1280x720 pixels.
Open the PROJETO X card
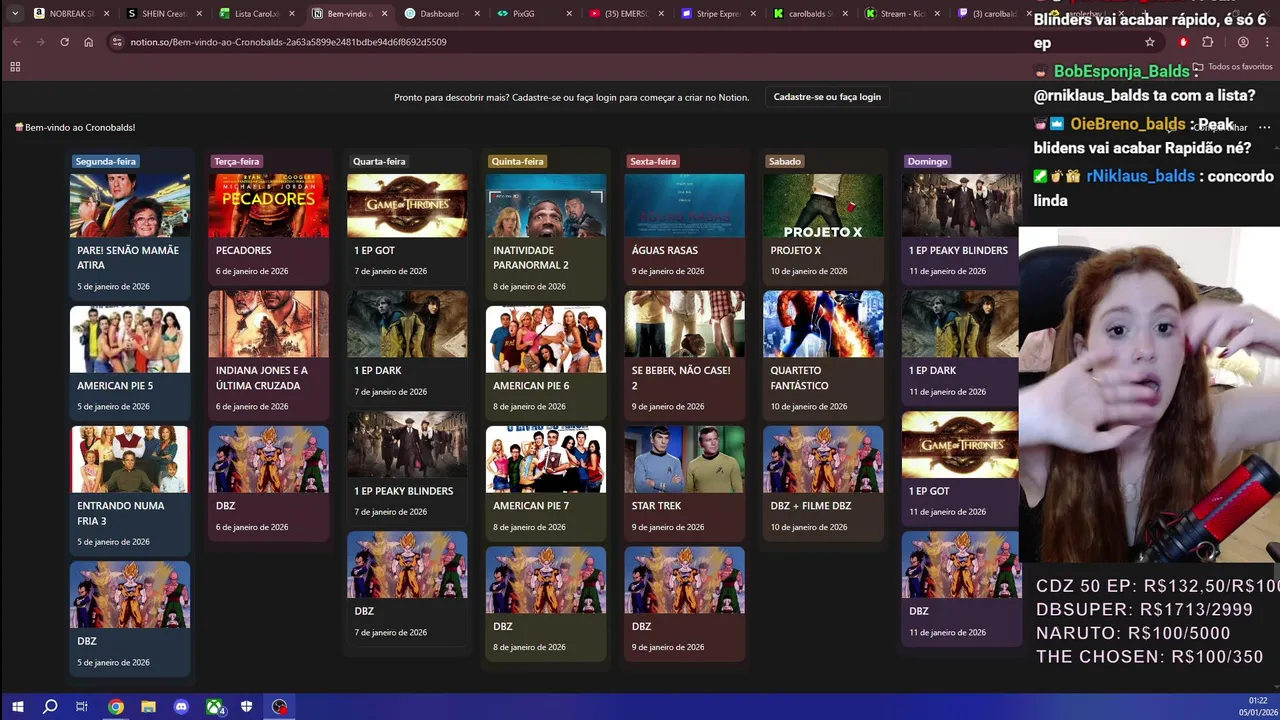point(823,228)
